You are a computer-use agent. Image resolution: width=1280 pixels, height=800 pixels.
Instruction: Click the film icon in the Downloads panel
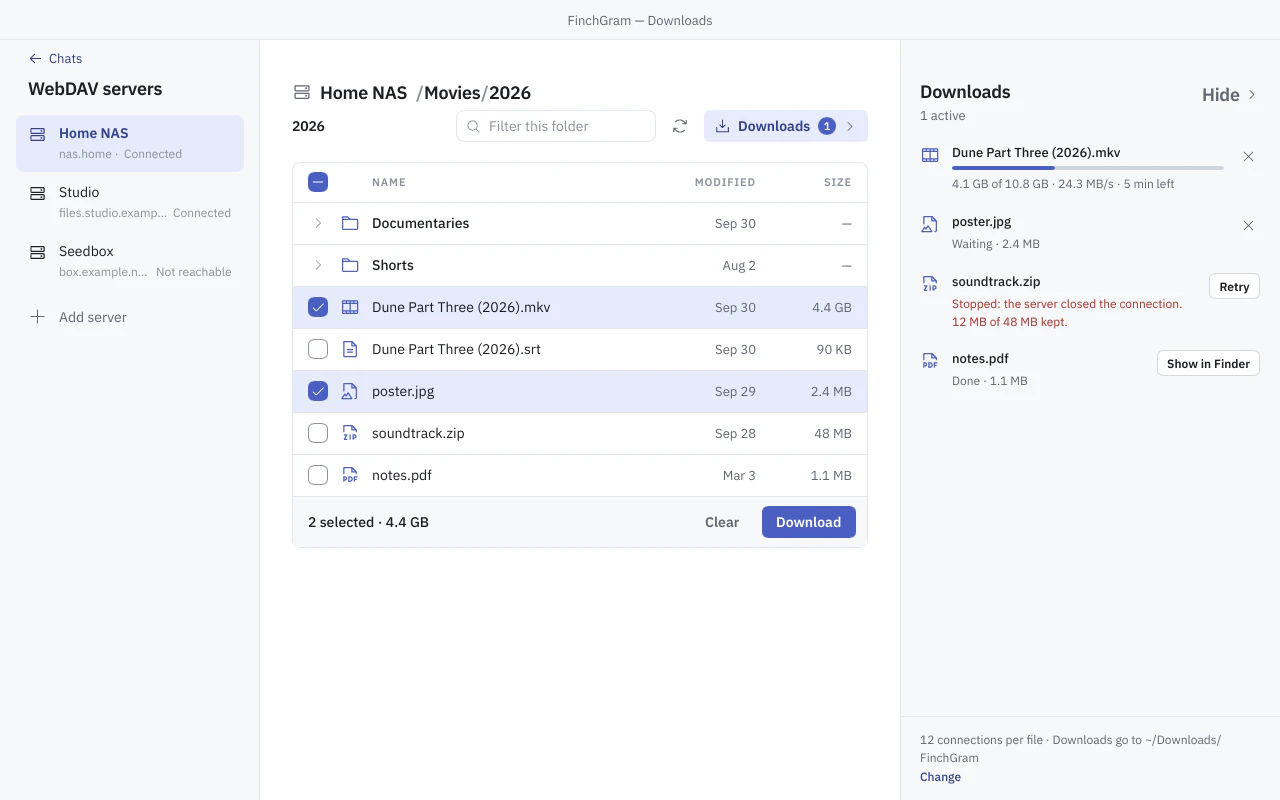[x=930, y=155]
